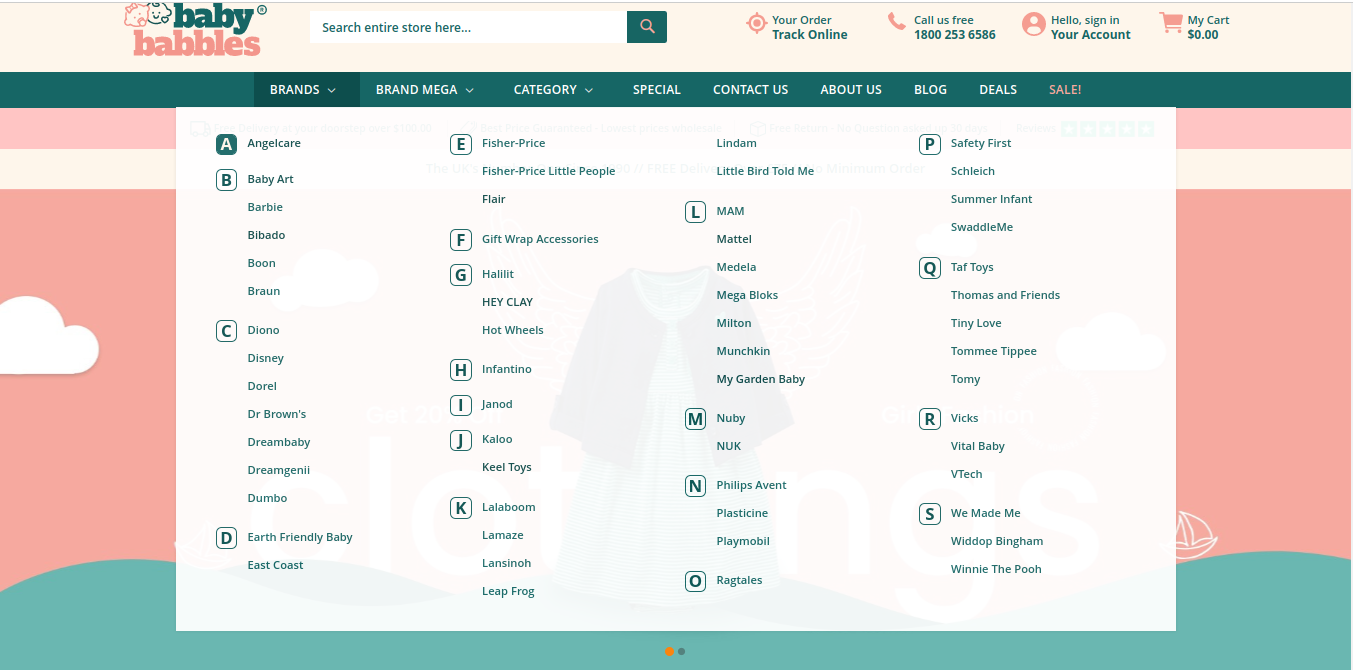
Task: Open the Little Bird Told Me link
Action: pyautogui.click(x=766, y=171)
